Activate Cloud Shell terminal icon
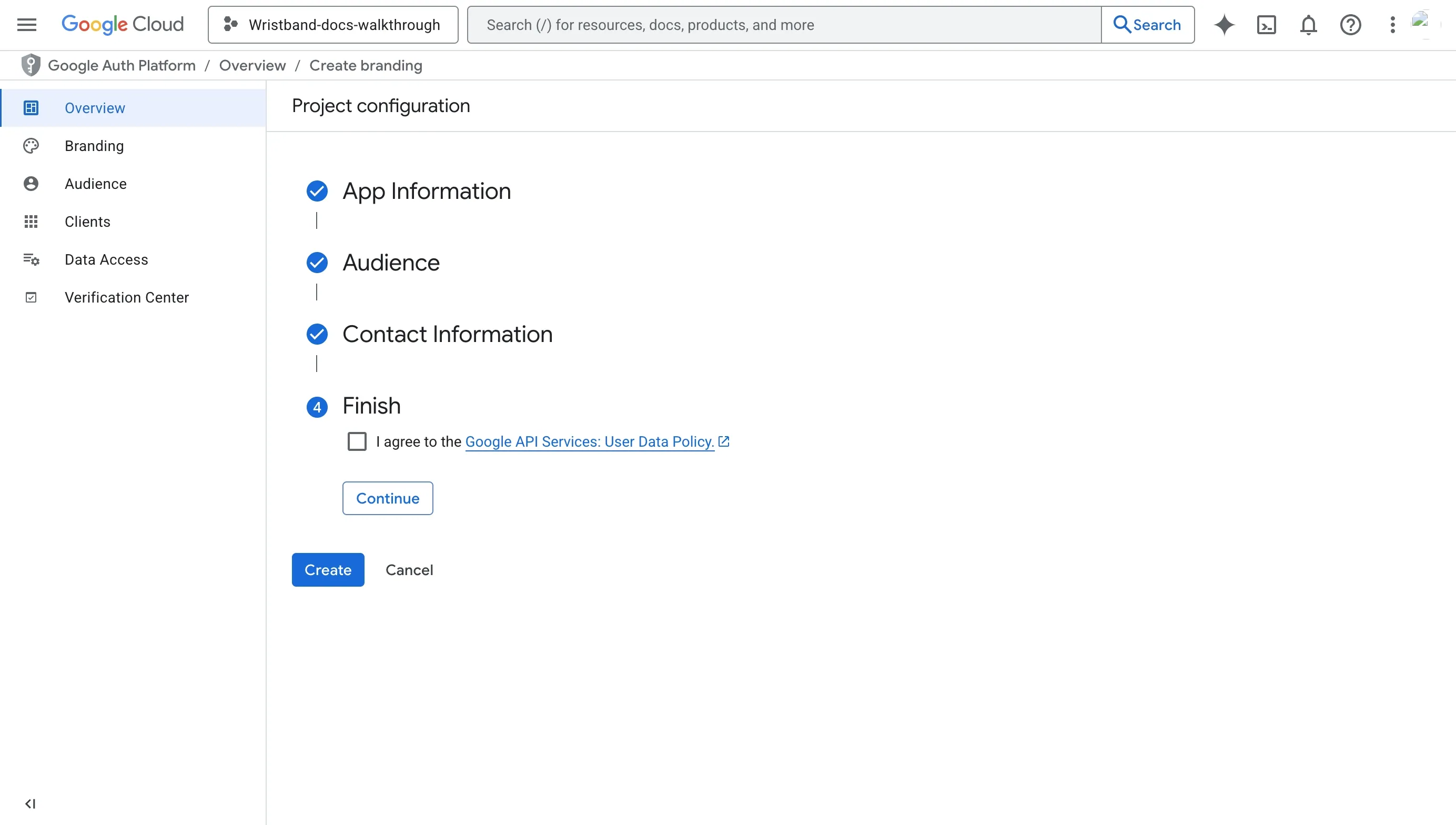1456x825 pixels. [x=1266, y=25]
